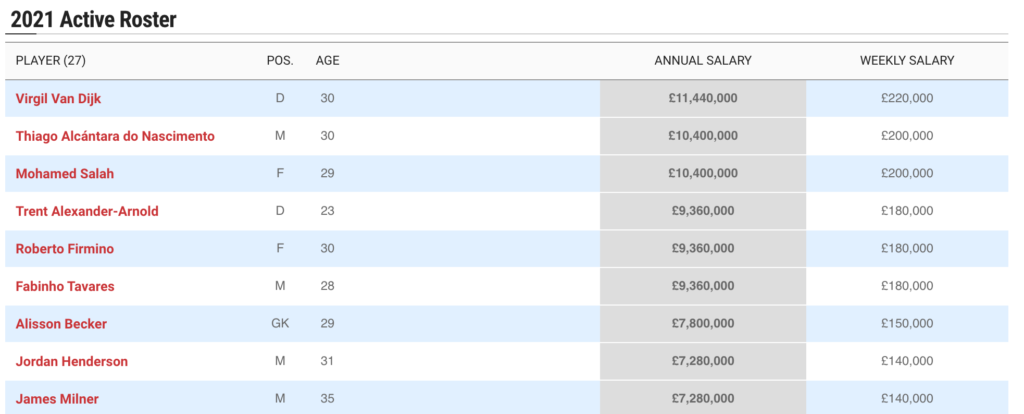Select James Milner's age 35 cell

pyautogui.click(x=327, y=399)
